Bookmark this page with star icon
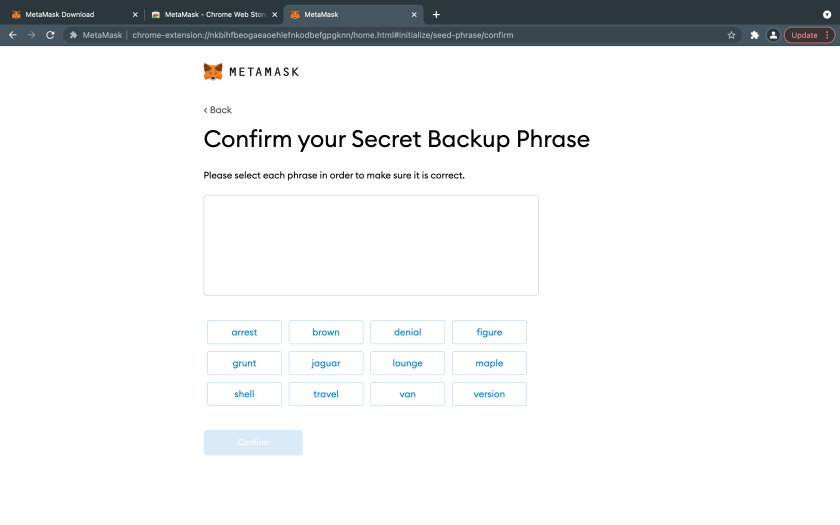 coord(731,35)
